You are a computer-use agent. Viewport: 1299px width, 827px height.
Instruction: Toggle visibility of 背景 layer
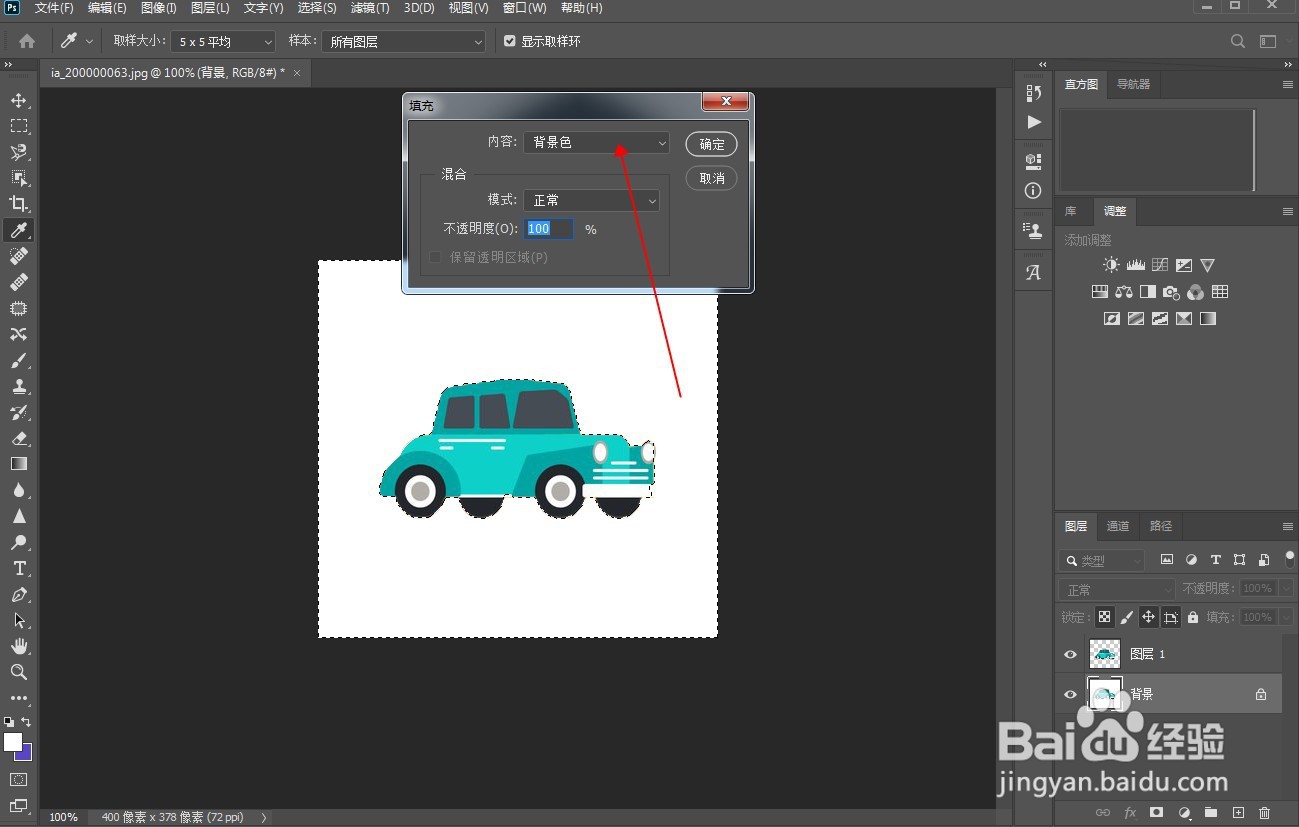[1071, 694]
